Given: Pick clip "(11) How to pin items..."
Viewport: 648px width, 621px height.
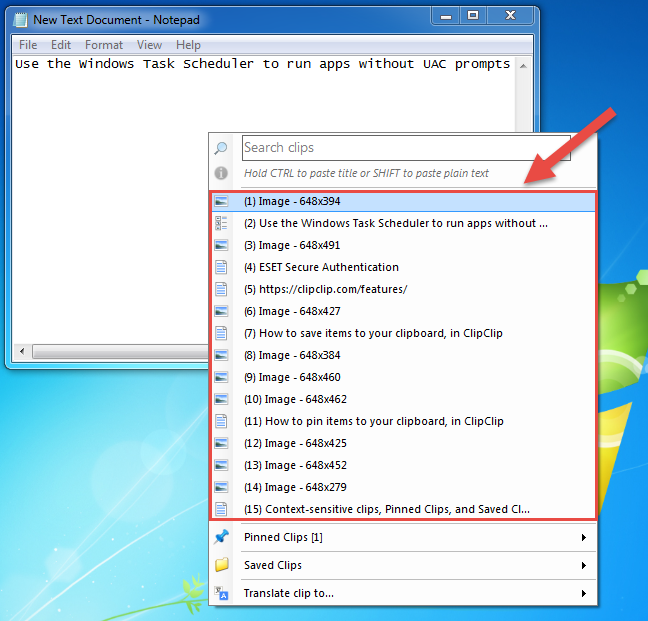Looking at the screenshot, I should [x=403, y=421].
